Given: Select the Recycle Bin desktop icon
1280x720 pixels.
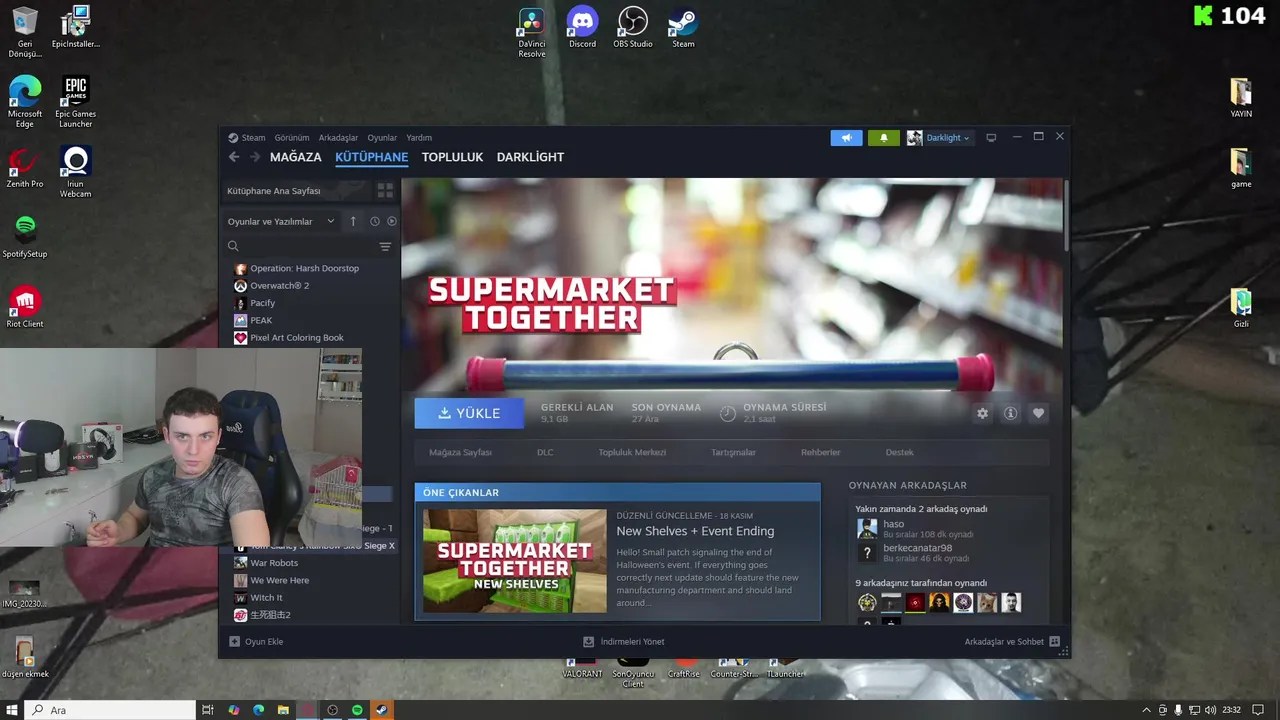Looking at the screenshot, I should tap(25, 32).
